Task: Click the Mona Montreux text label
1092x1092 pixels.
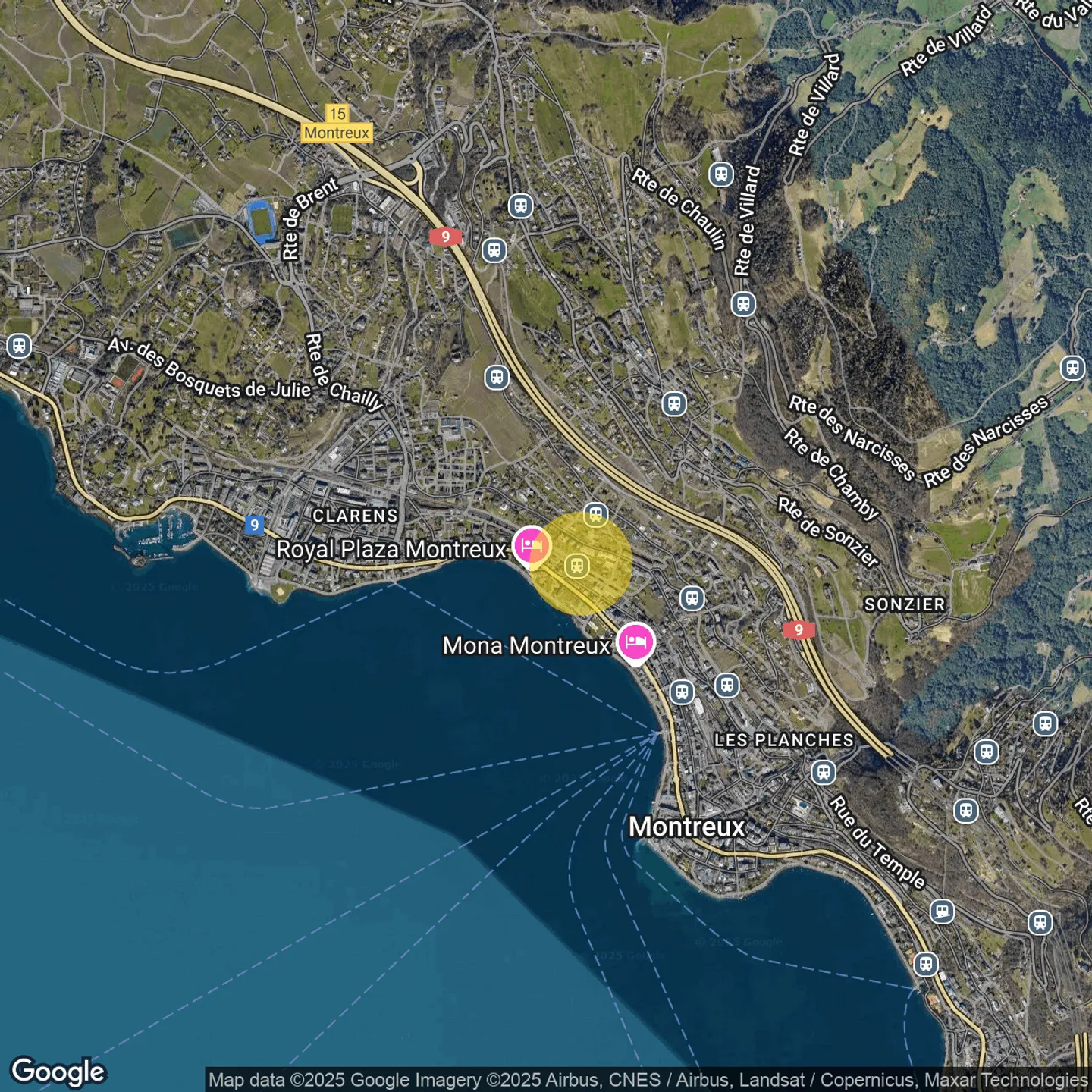Action: [526, 645]
